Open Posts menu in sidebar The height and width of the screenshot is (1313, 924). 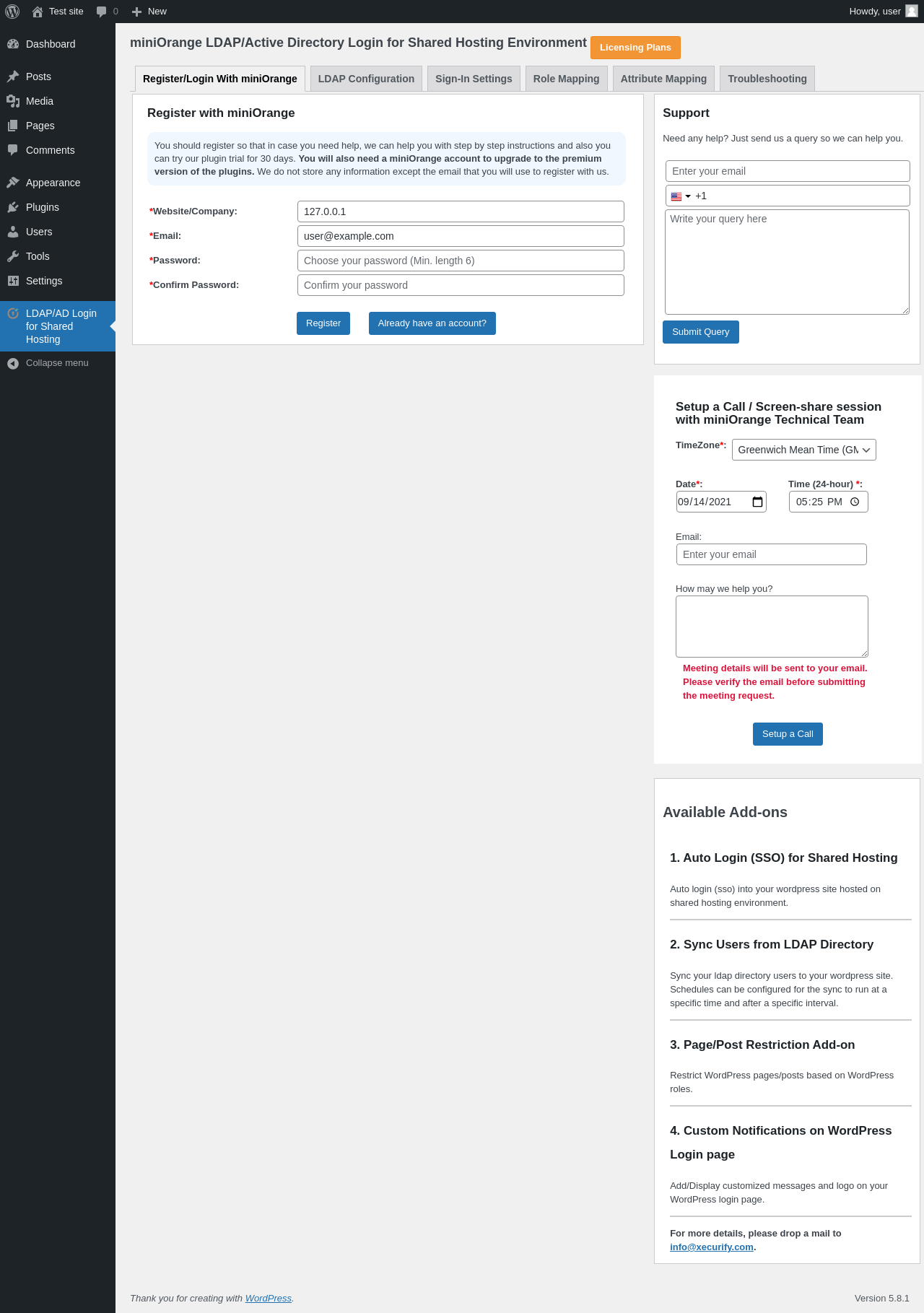coord(58,77)
